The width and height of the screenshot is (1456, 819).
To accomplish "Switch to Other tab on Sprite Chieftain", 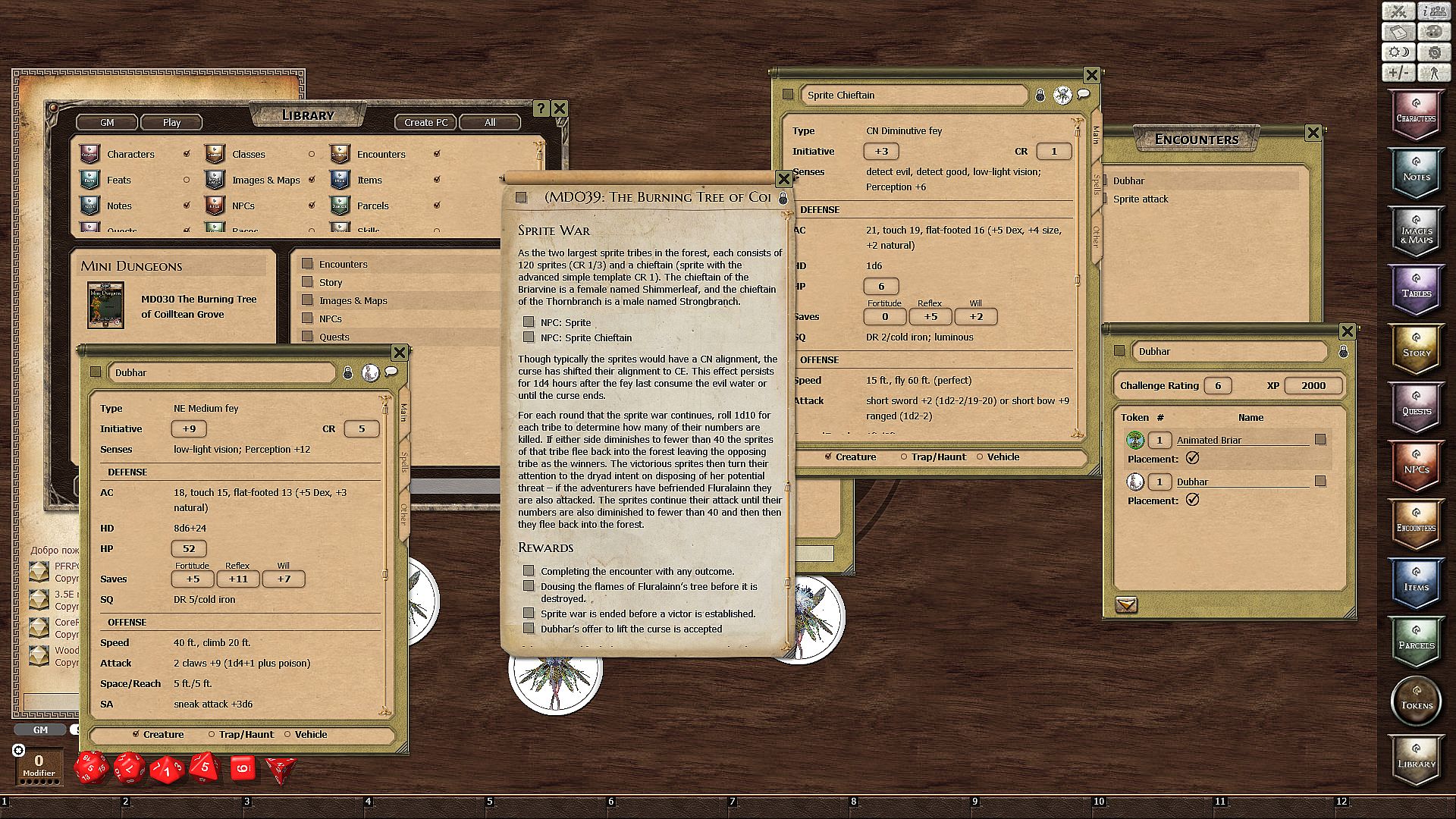I will 1097,236.
